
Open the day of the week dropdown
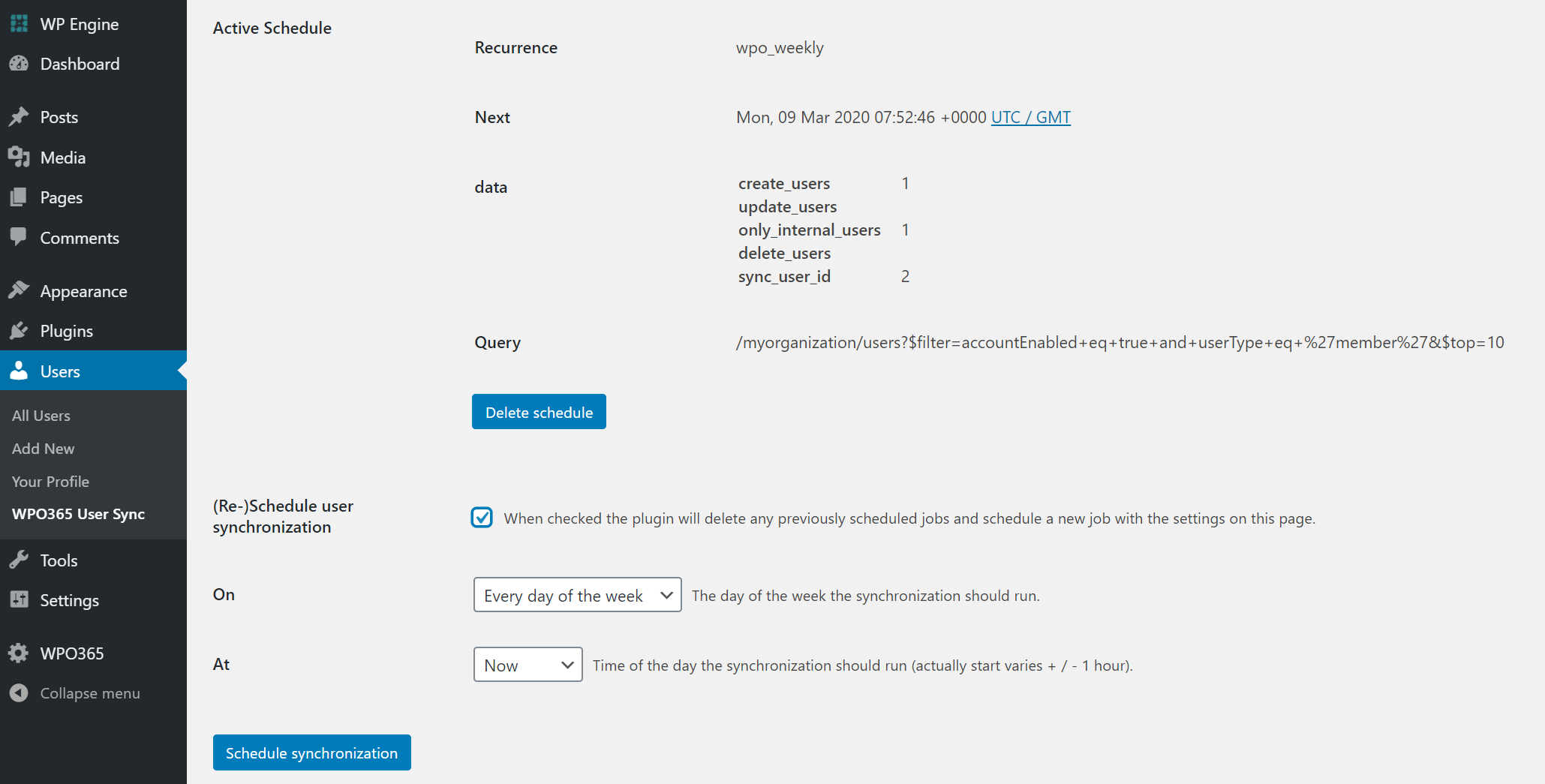(578, 595)
